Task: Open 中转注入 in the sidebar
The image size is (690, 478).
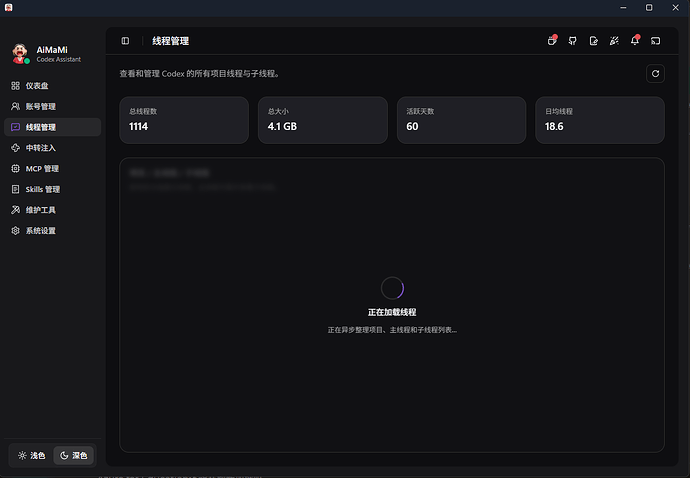Action: (52, 148)
